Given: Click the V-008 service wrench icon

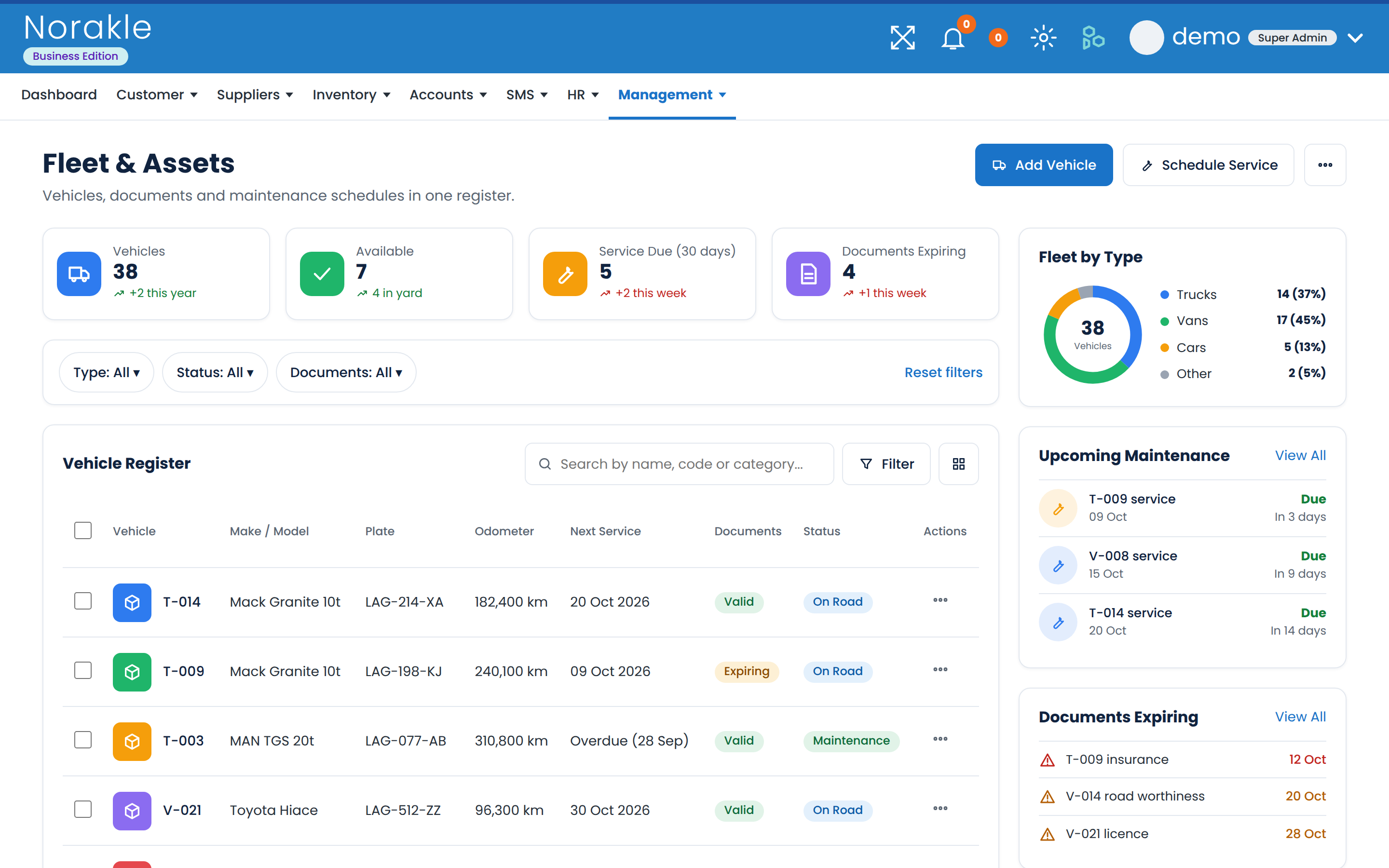Looking at the screenshot, I should pos(1058,566).
